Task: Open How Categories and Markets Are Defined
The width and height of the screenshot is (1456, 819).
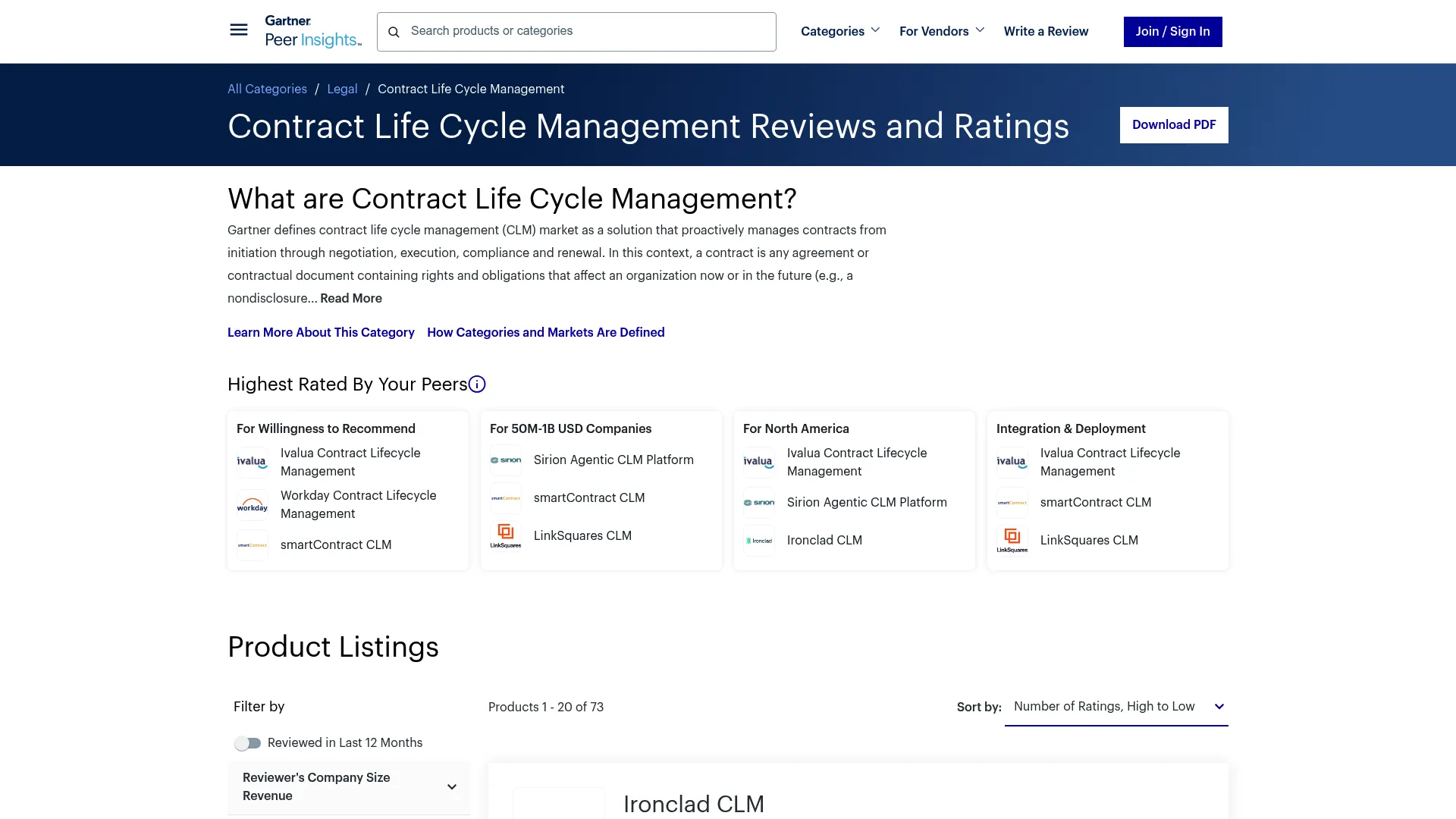Action: (x=546, y=332)
